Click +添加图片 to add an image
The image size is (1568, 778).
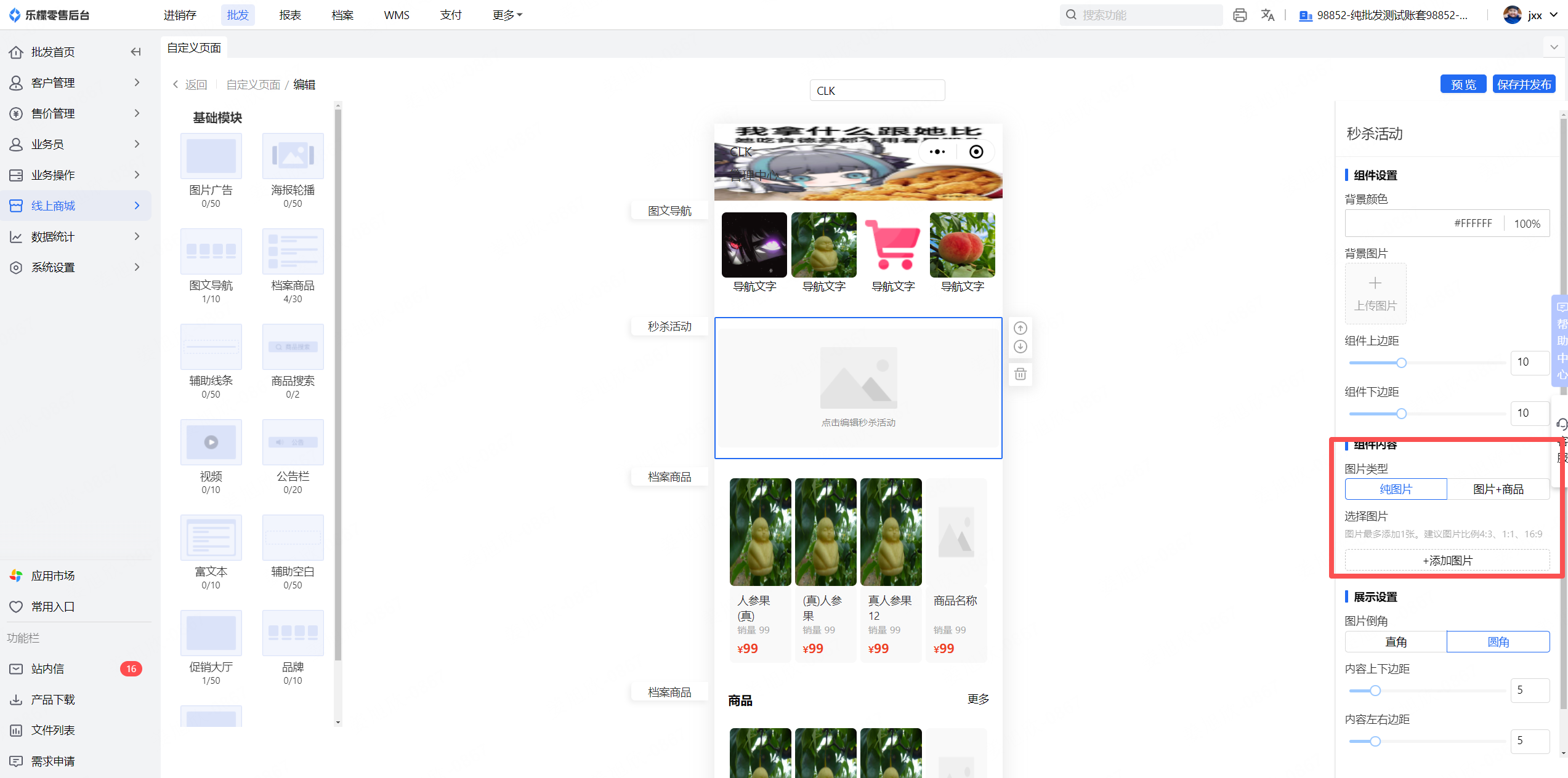pos(1447,561)
